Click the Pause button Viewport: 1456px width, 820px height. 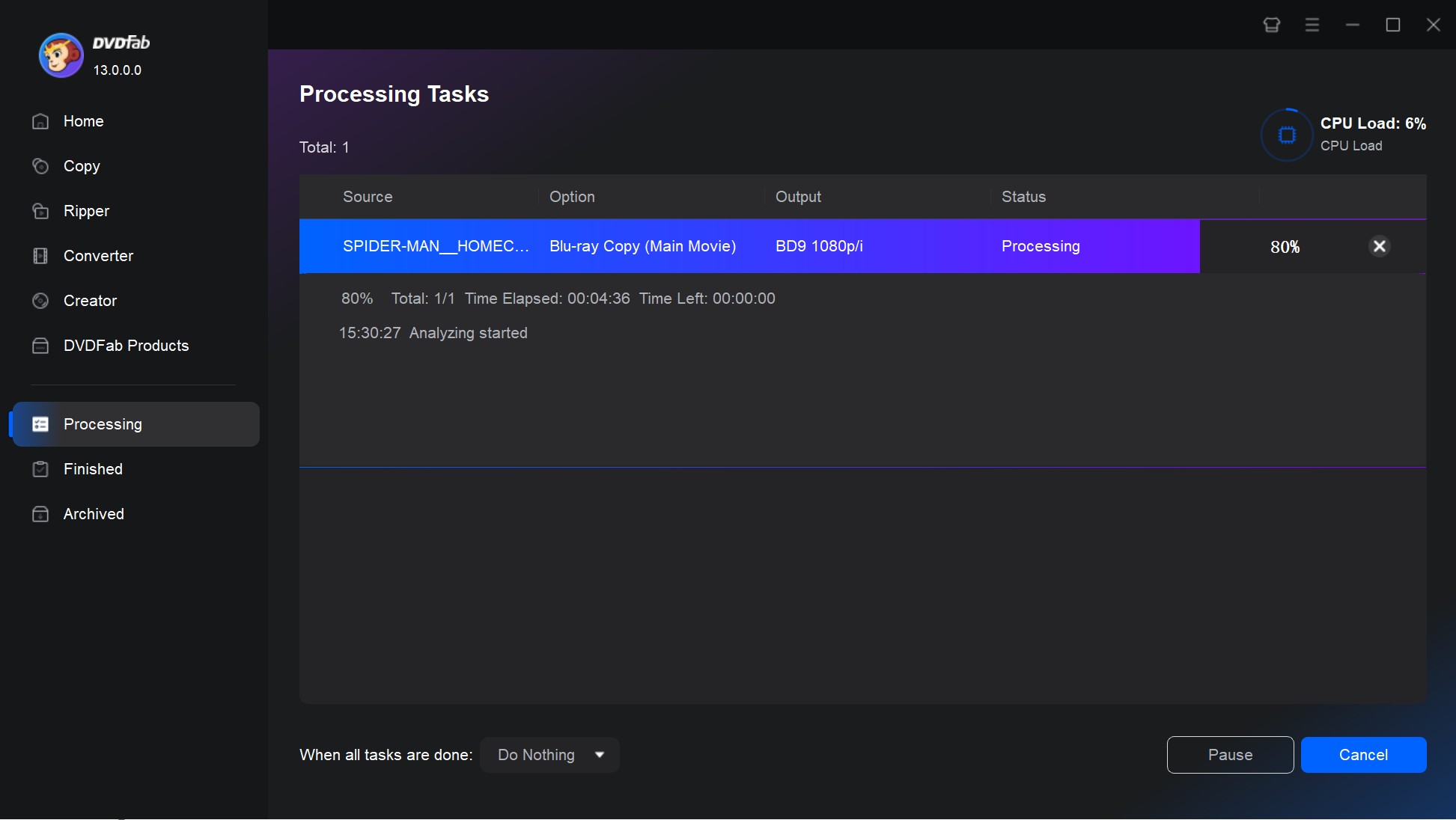[x=1230, y=754]
